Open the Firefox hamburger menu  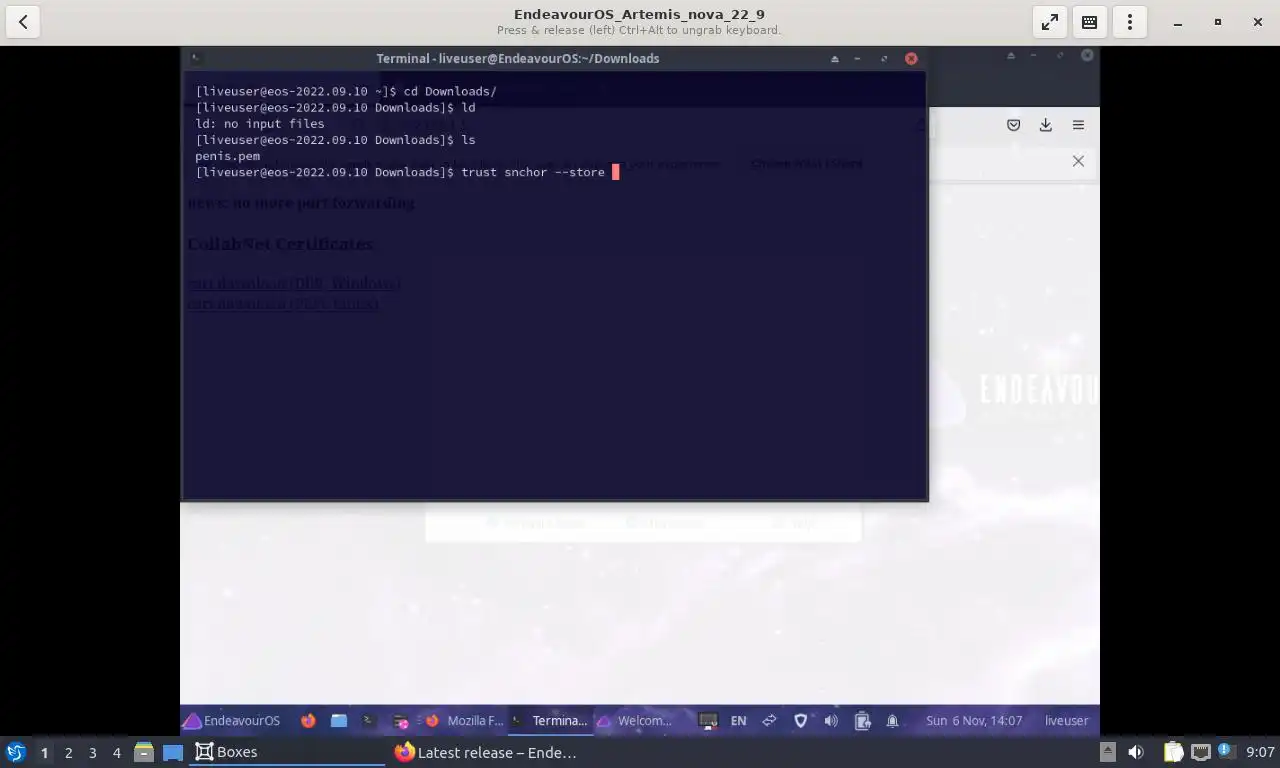coord(1078,125)
